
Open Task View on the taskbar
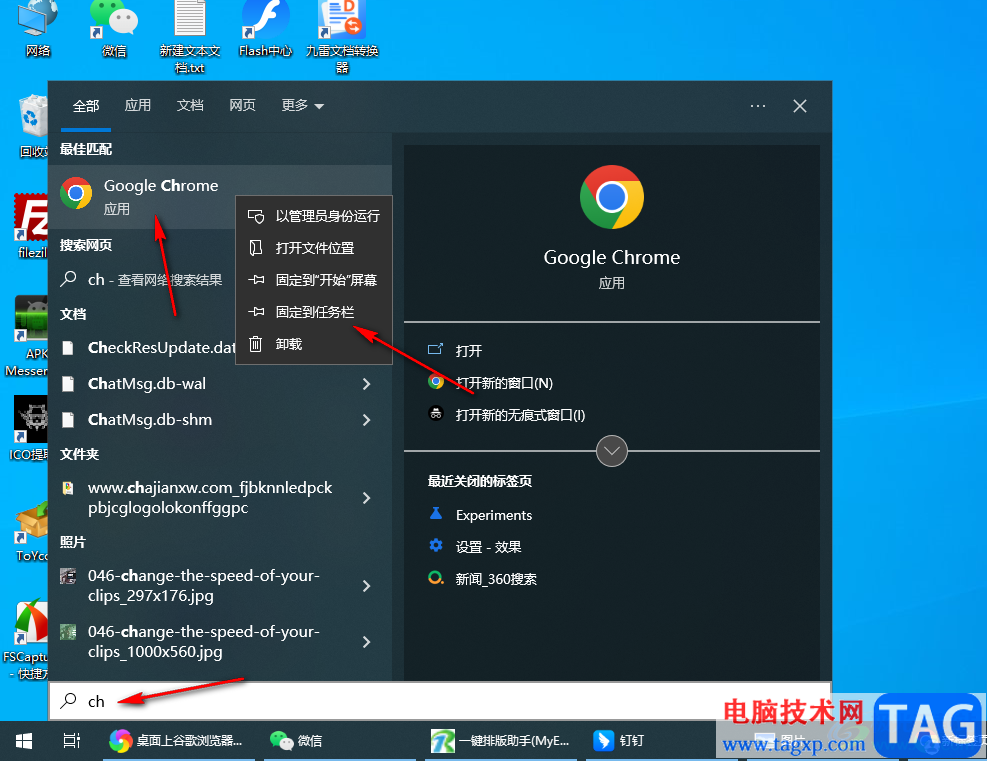coord(72,741)
